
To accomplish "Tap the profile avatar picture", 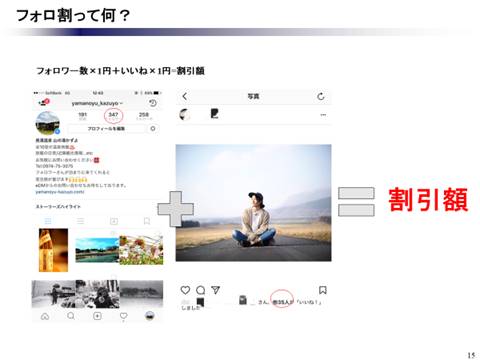I will point(48,123).
